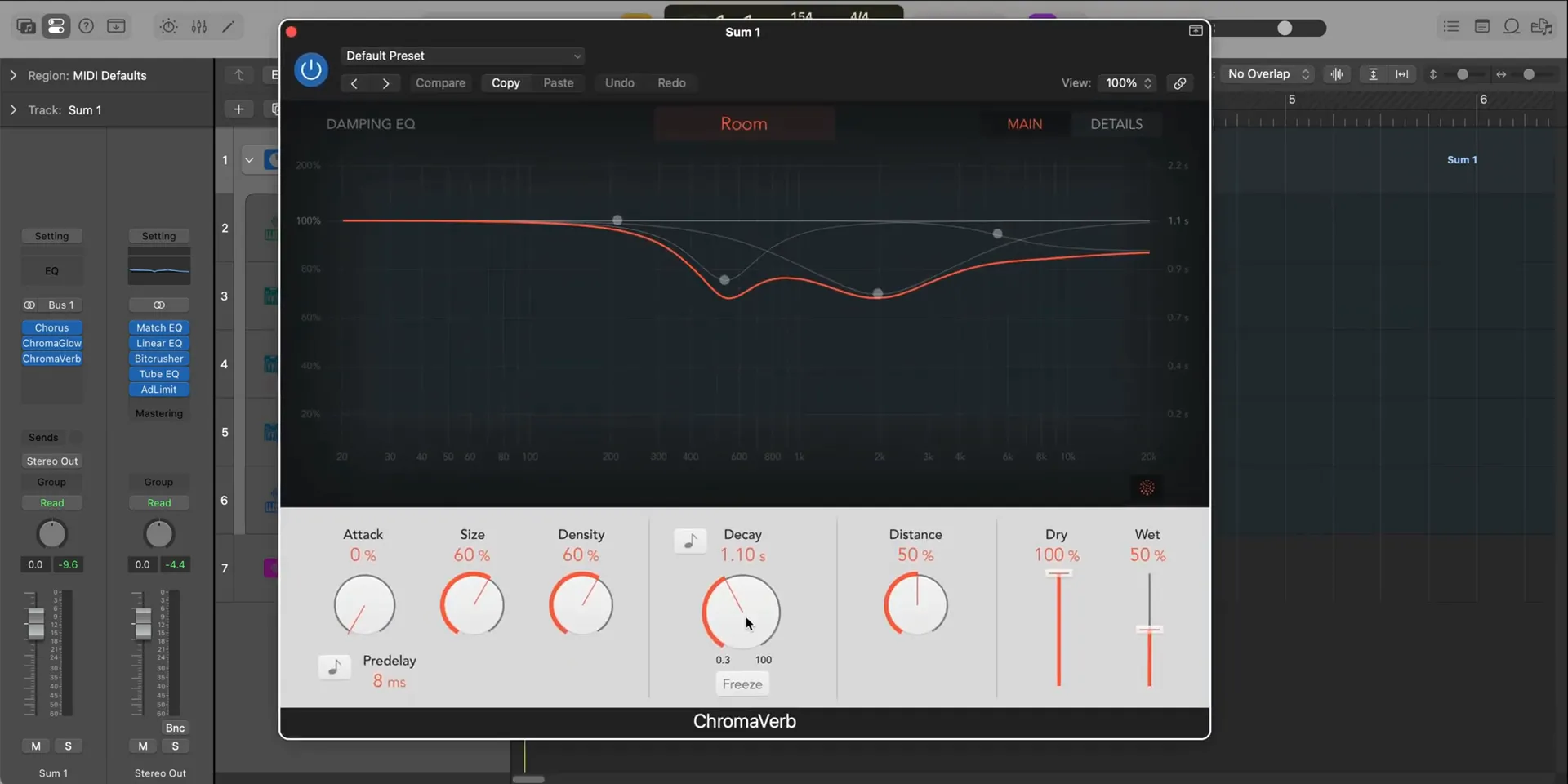1568x784 pixels.
Task: Click the vertical auto zoom icon
Action: [x=1374, y=74]
